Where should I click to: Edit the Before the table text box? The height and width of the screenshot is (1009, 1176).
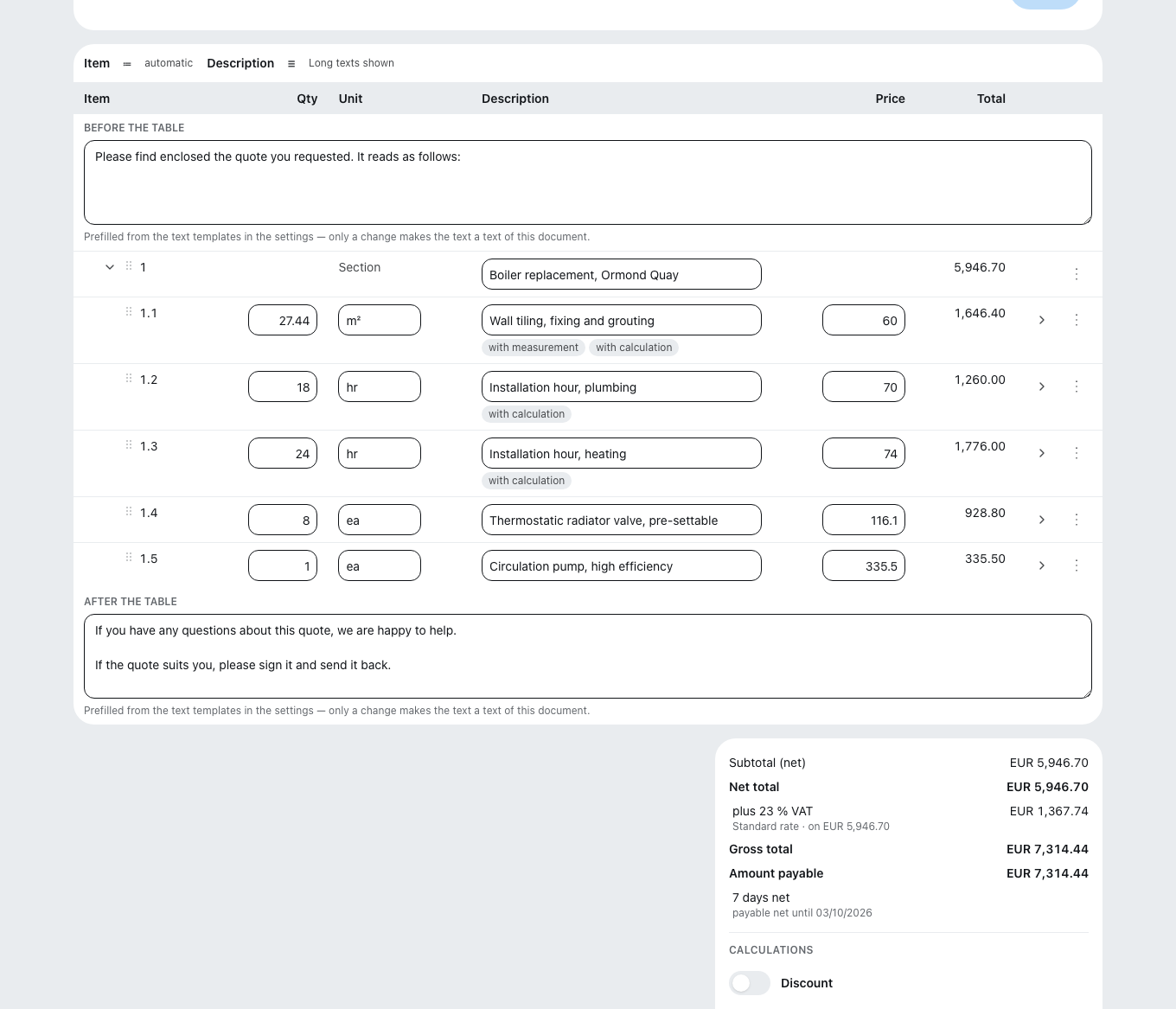pyautogui.click(x=588, y=182)
